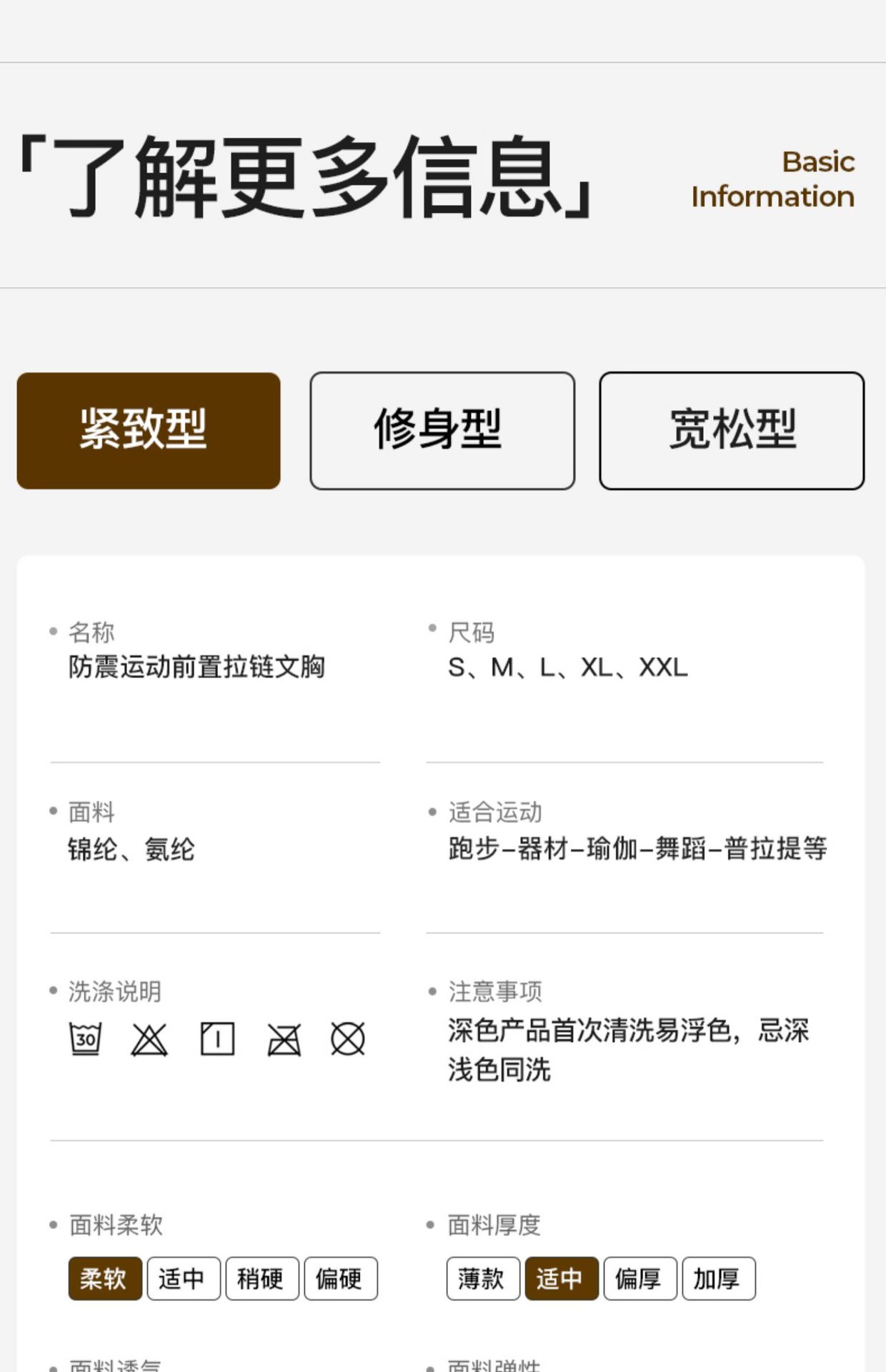Image resolution: width=886 pixels, height=1372 pixels.
Task: Switch to the 修身型 fit tab
Action: [442, 431]
